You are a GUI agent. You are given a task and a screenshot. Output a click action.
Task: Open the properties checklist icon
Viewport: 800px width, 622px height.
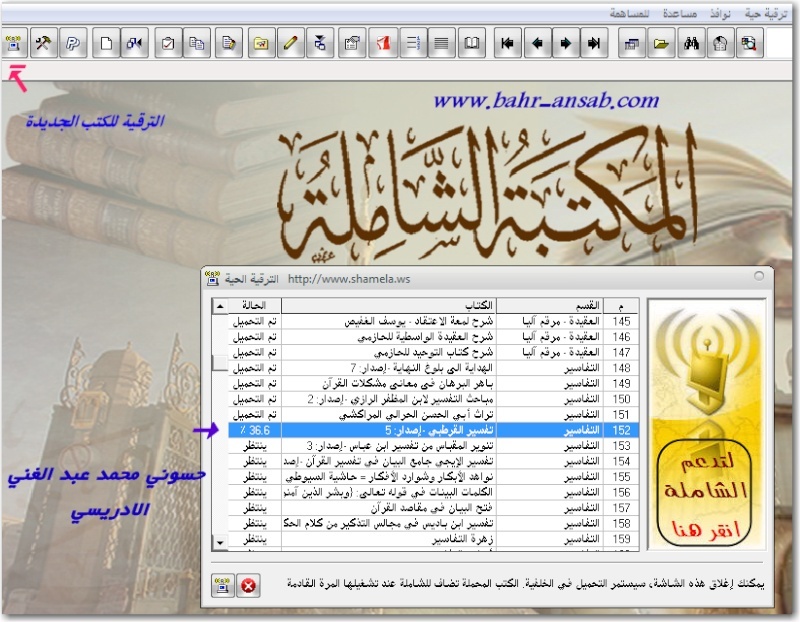coord(352,43)
